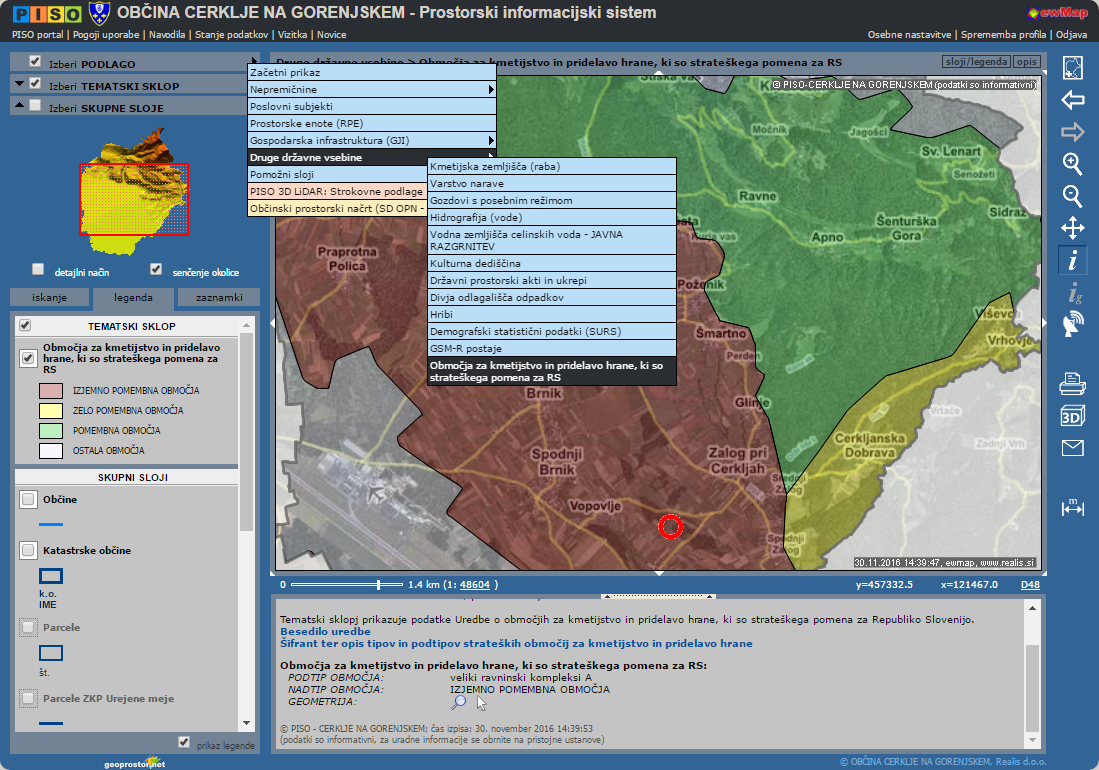Switch to the iskanje tab
The image size is (1099, 770).
tap(49, 297)
